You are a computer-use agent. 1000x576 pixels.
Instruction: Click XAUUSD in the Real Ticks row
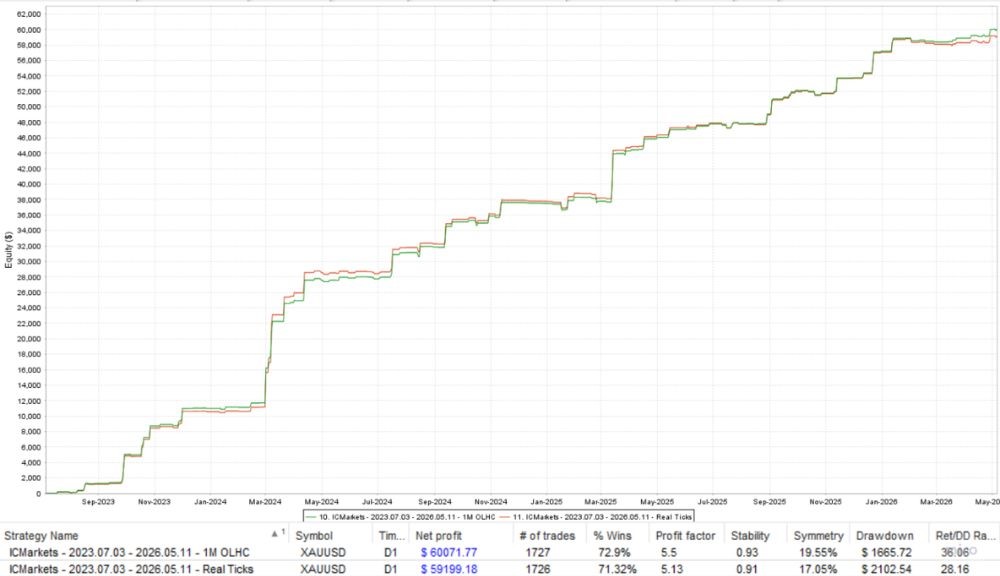pos(323,569)
